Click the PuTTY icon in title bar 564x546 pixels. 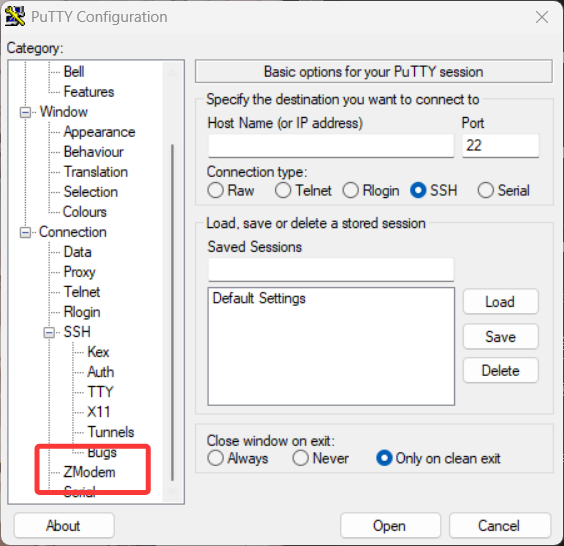[15, 17]
